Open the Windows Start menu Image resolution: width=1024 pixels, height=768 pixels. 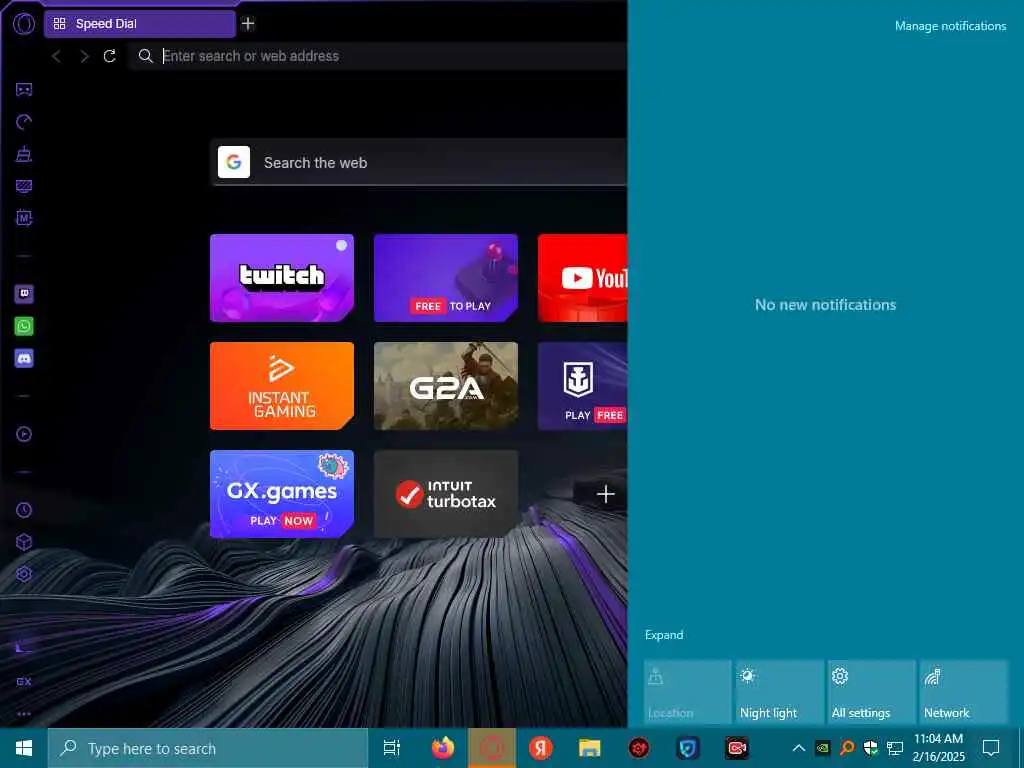24,748
